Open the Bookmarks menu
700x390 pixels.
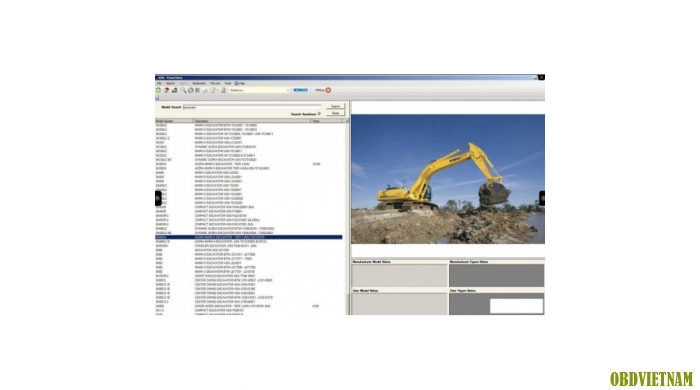click(x=199, y=83)
